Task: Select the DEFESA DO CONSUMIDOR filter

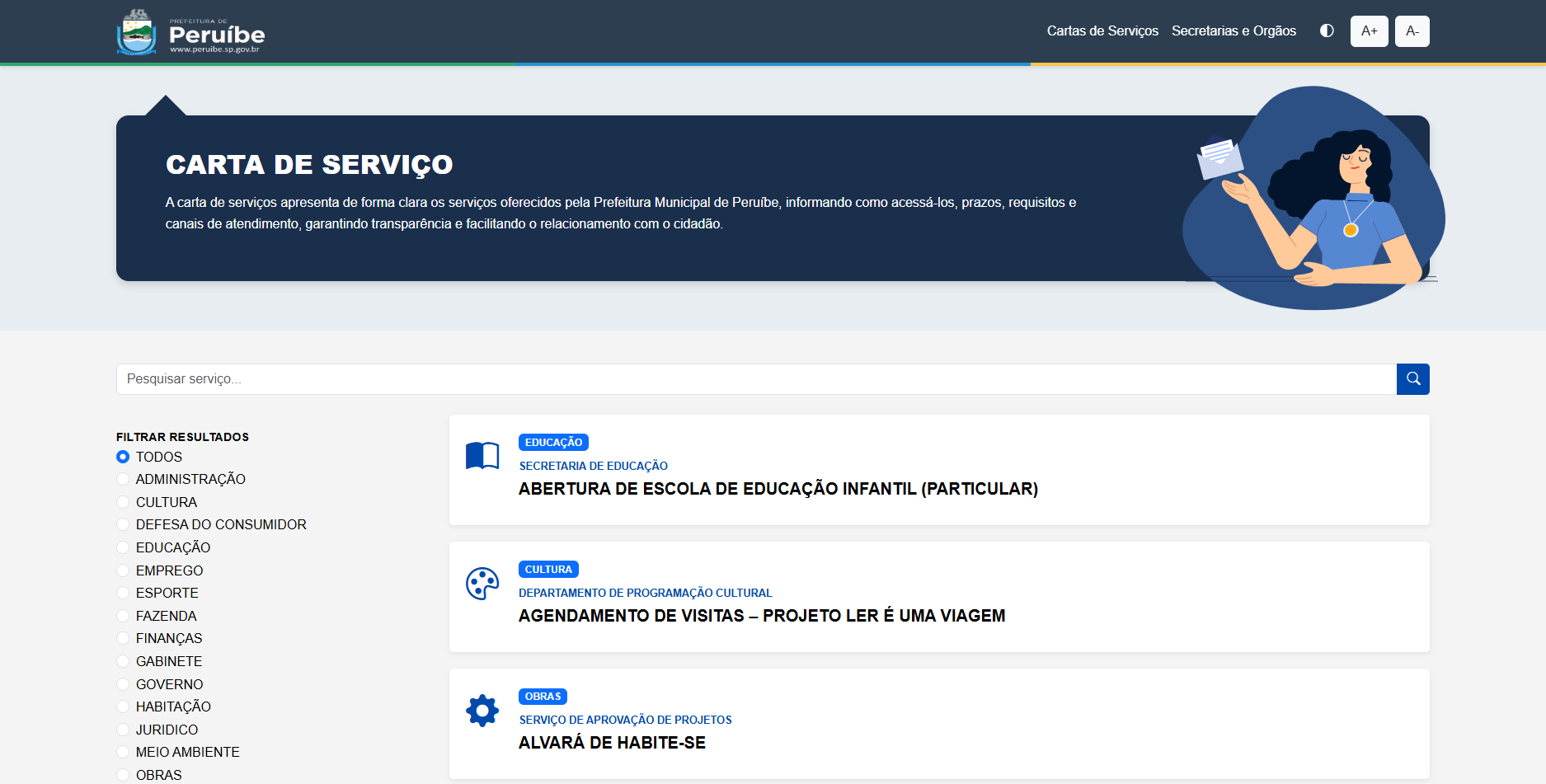Action: 123,524
